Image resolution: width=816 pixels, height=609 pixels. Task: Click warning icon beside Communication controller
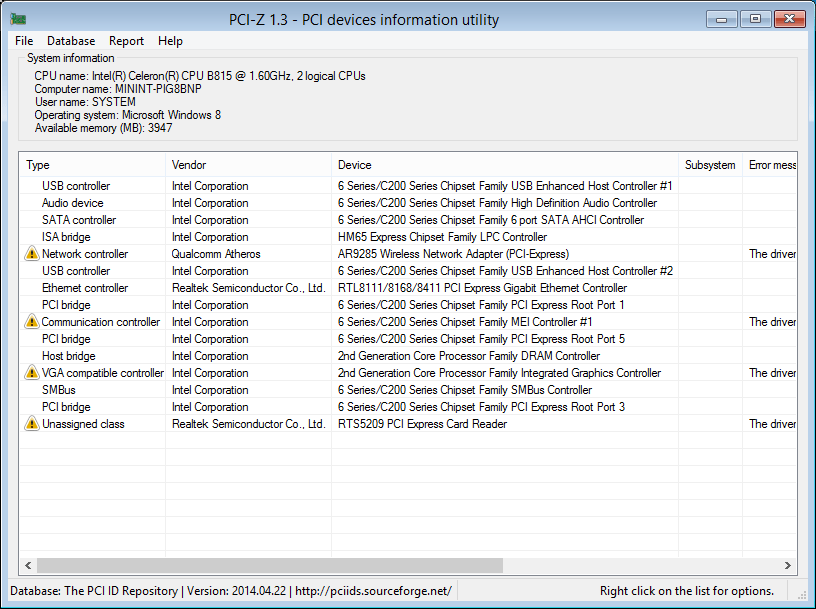coord(32,322)
